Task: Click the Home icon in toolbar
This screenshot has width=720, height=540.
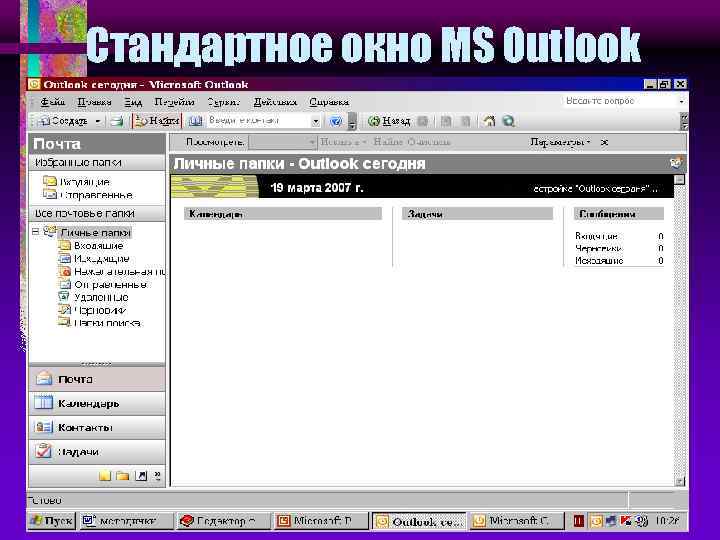Action: tap(489, 121)
